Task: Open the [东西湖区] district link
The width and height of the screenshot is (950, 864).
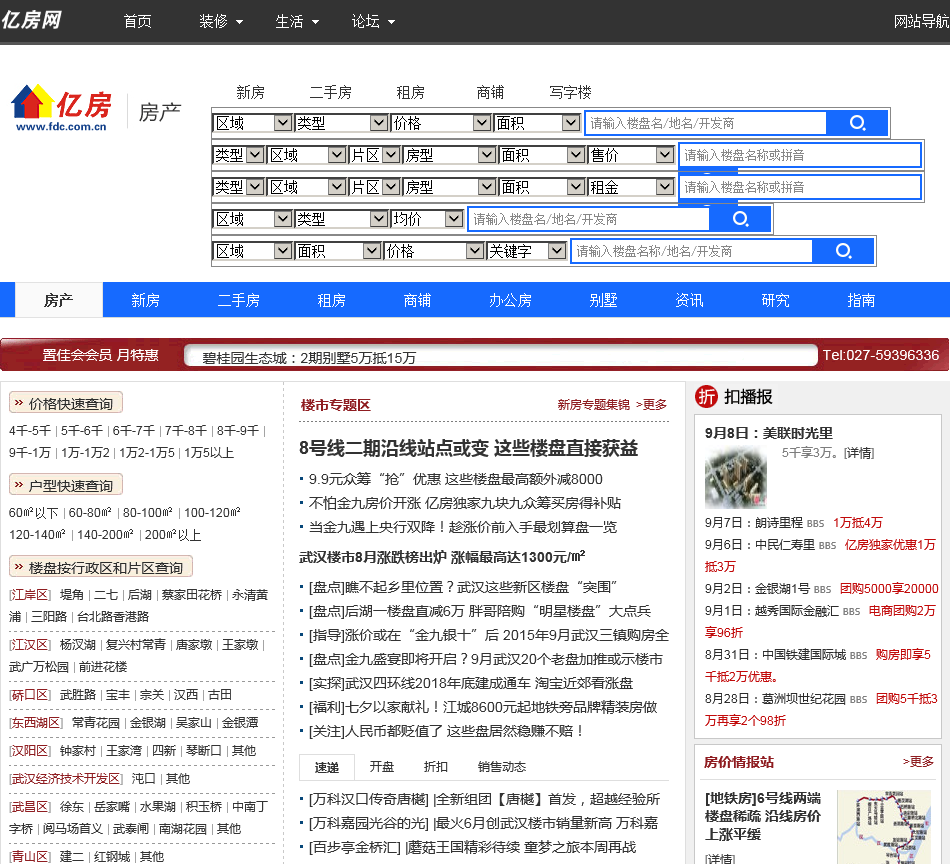Action: pos(36,722)
